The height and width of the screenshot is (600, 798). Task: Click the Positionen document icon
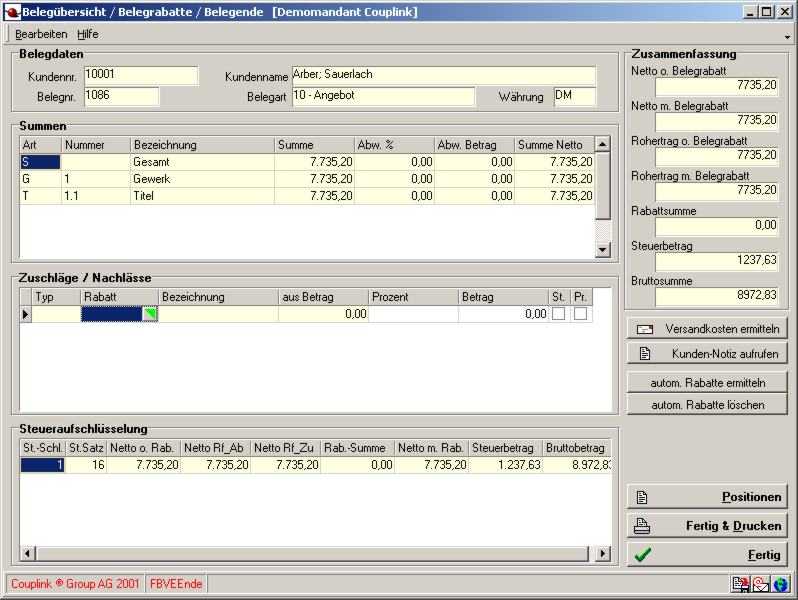coord(643,497)
